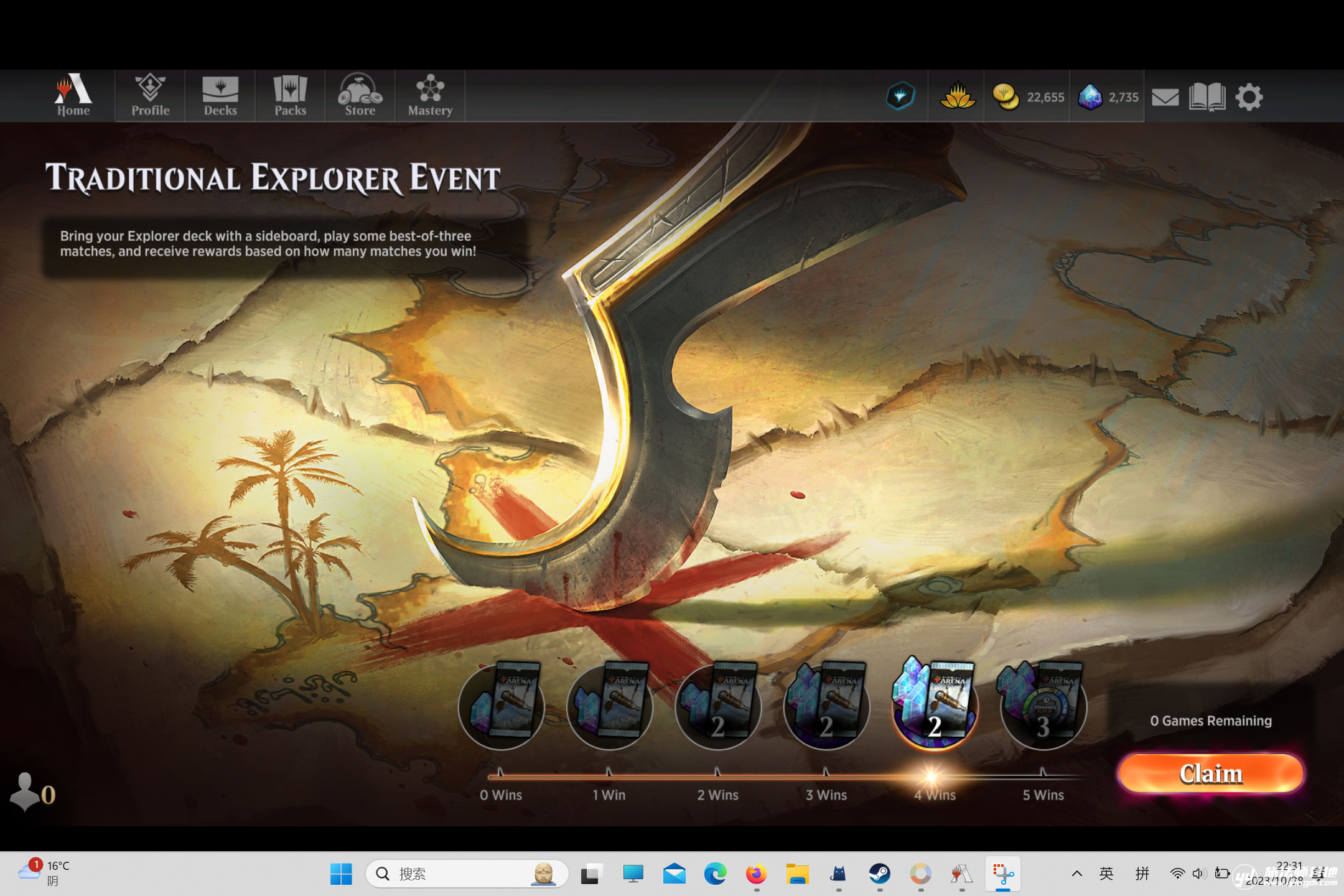Viewport: 1344px width, 896px height.
Task: Open the Decks tab
Action: click(x=220, y=95)
